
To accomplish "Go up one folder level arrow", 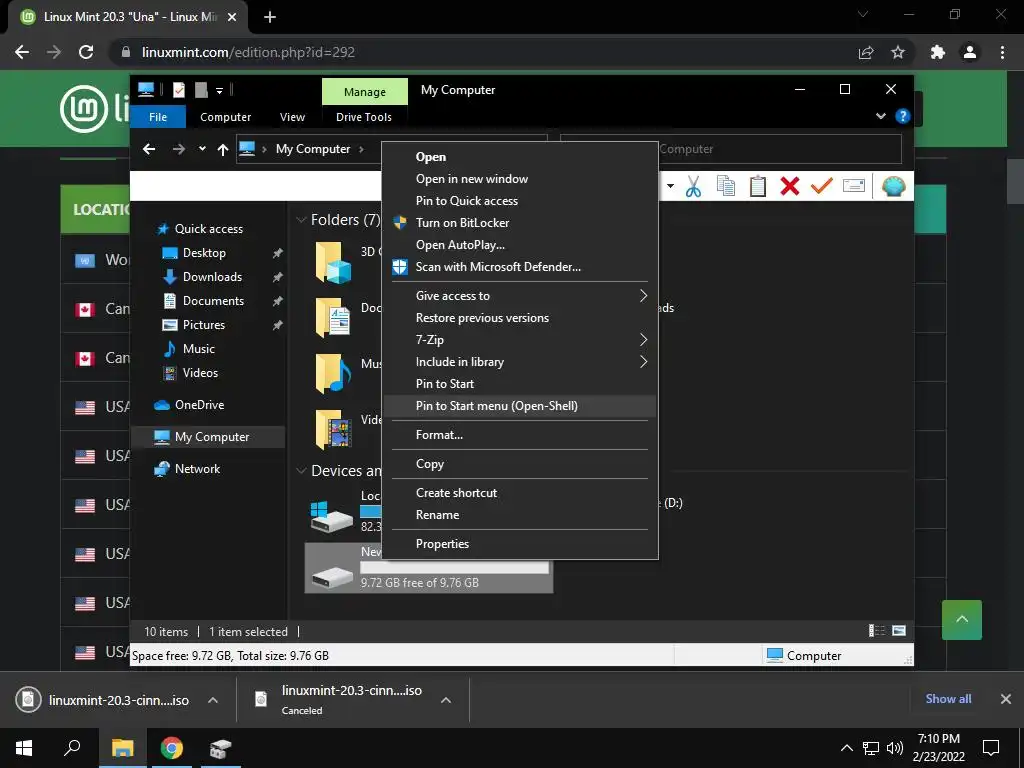I will [x=223, y=150].
